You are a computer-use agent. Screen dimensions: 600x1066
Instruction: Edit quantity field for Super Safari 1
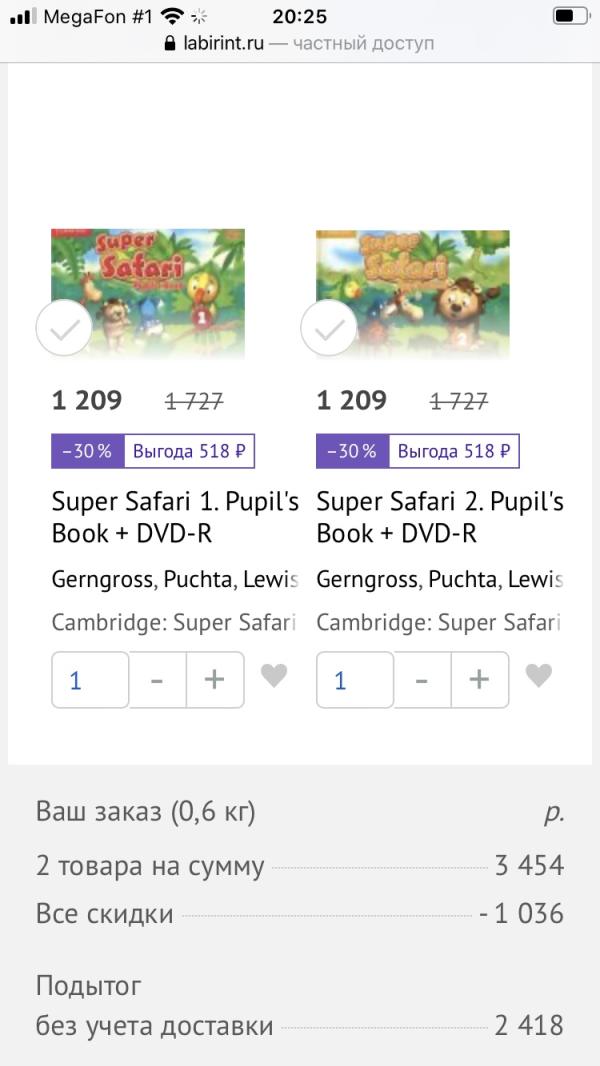click(90, 680)
